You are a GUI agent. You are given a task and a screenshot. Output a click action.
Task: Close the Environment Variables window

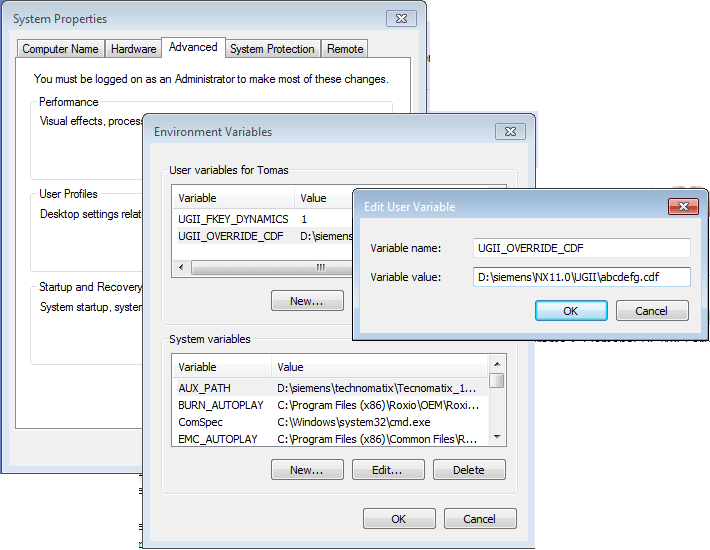coord(510,131)
